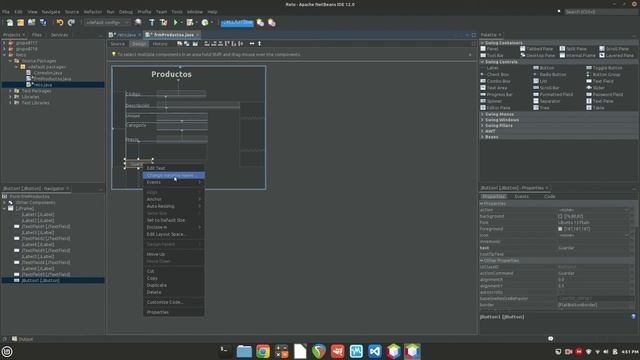Open the default config dropdown

[107, 22]
